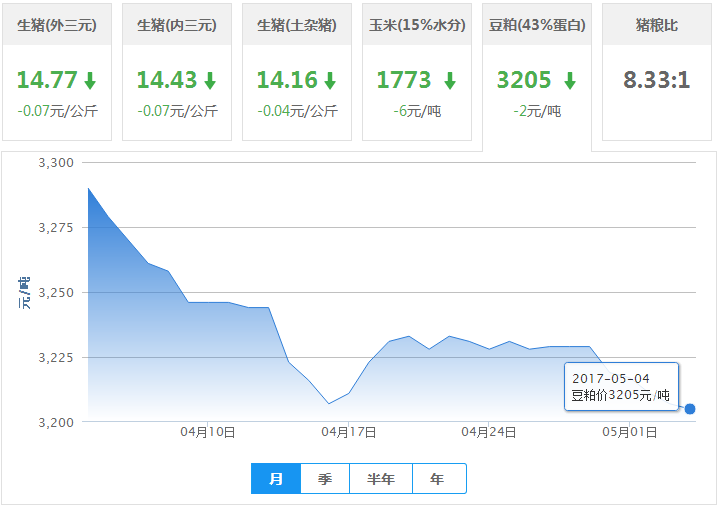Click the down arrow beside 14.77
This screenshot has width=719, height=507.
click(90, 80)
